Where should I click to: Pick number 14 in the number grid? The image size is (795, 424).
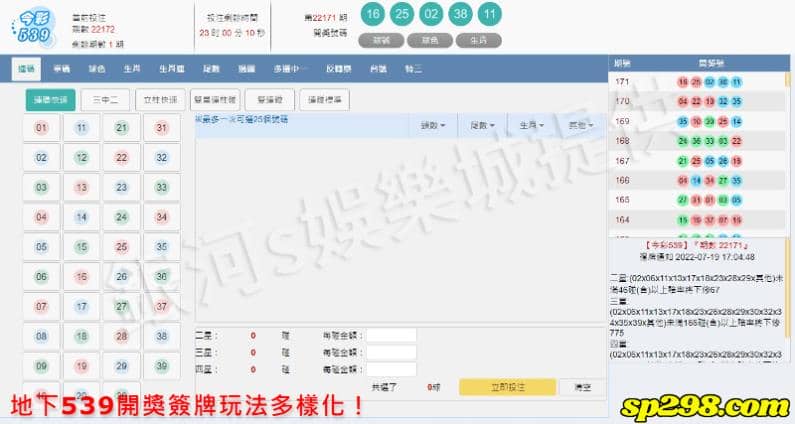coord(82,217)
